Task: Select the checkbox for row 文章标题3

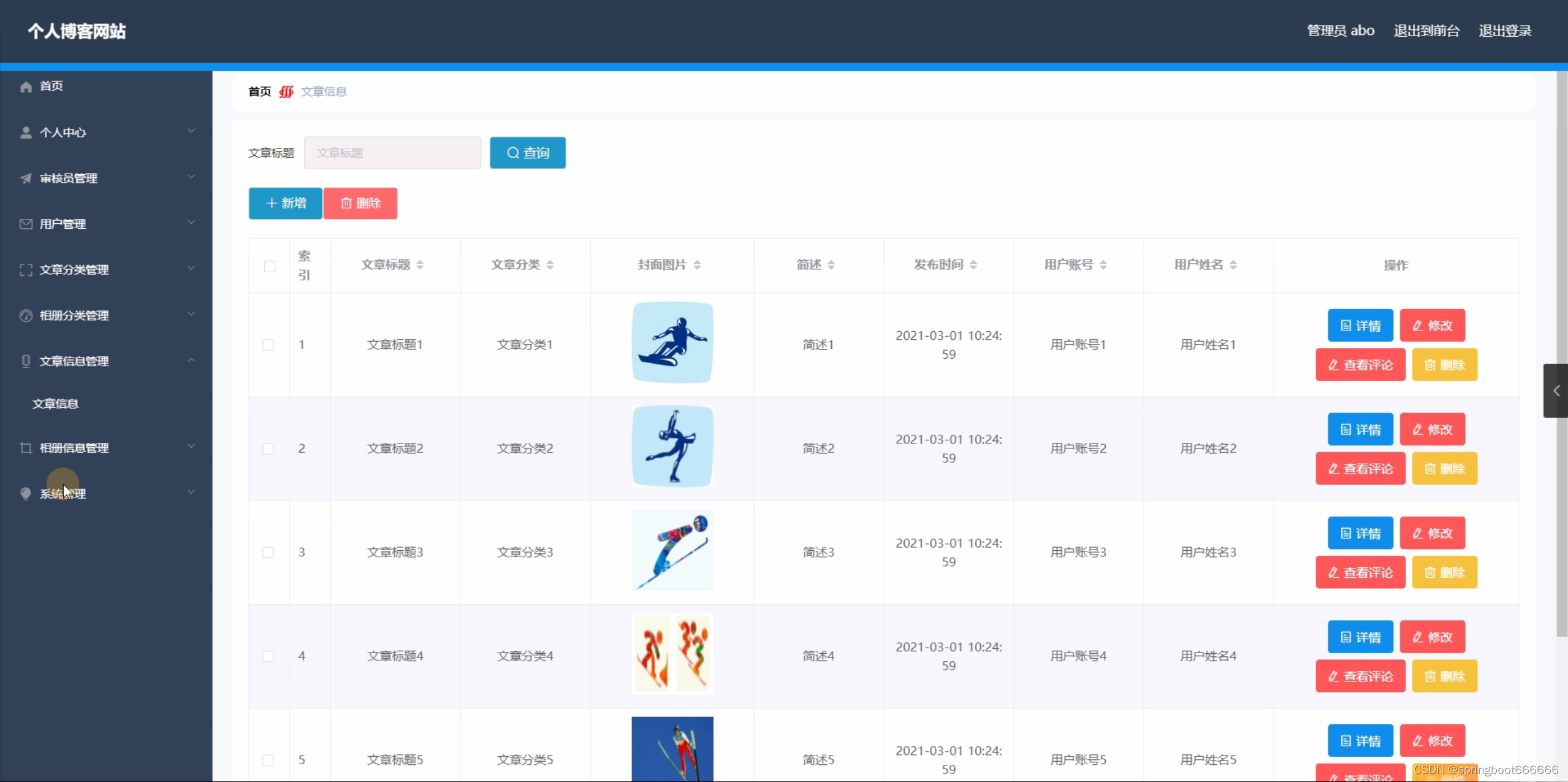Action: pos(268,553)
